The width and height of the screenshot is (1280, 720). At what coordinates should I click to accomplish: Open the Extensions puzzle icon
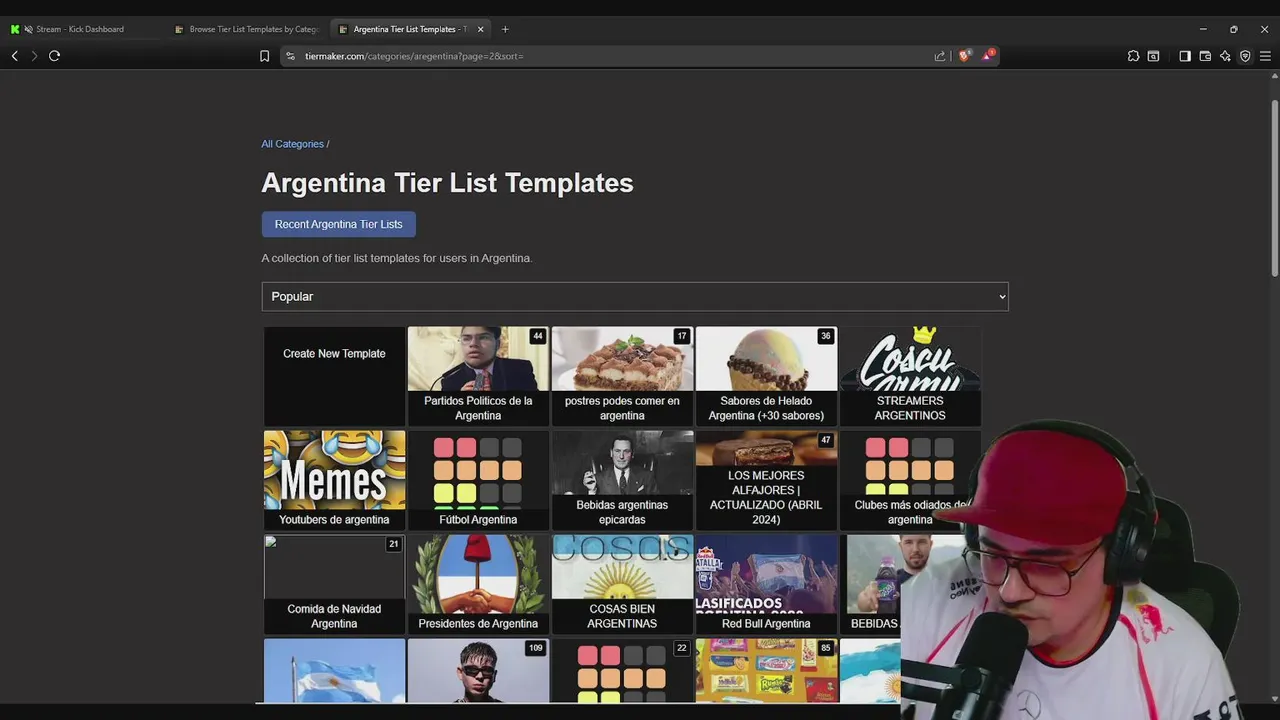click(1133, 56)
